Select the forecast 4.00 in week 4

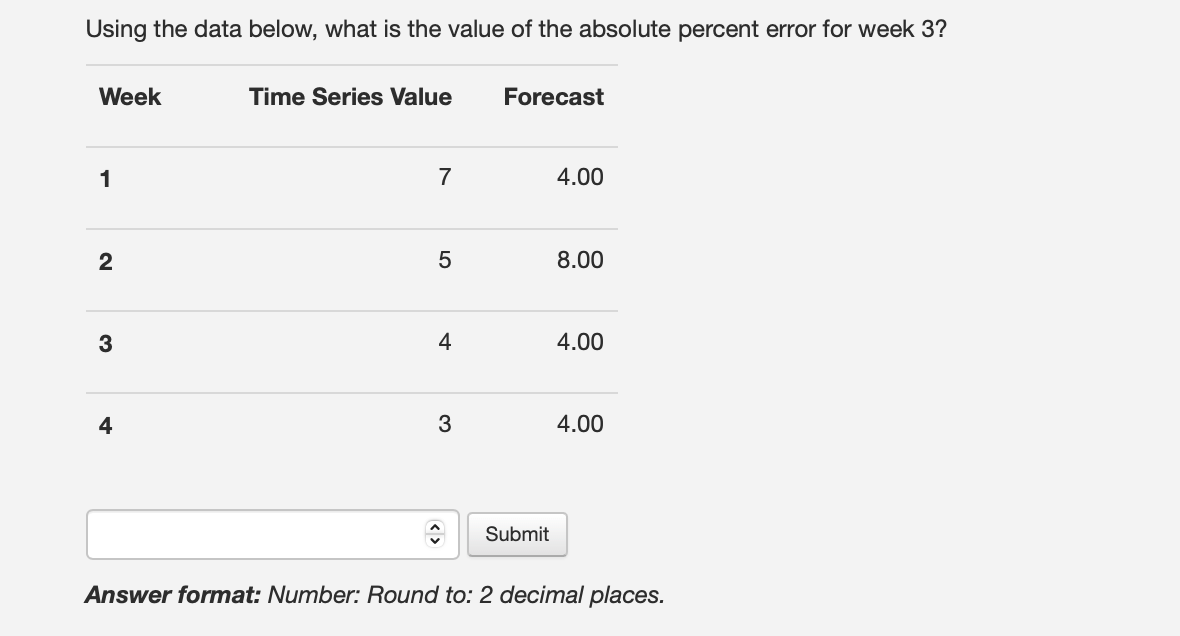[580, 424]
